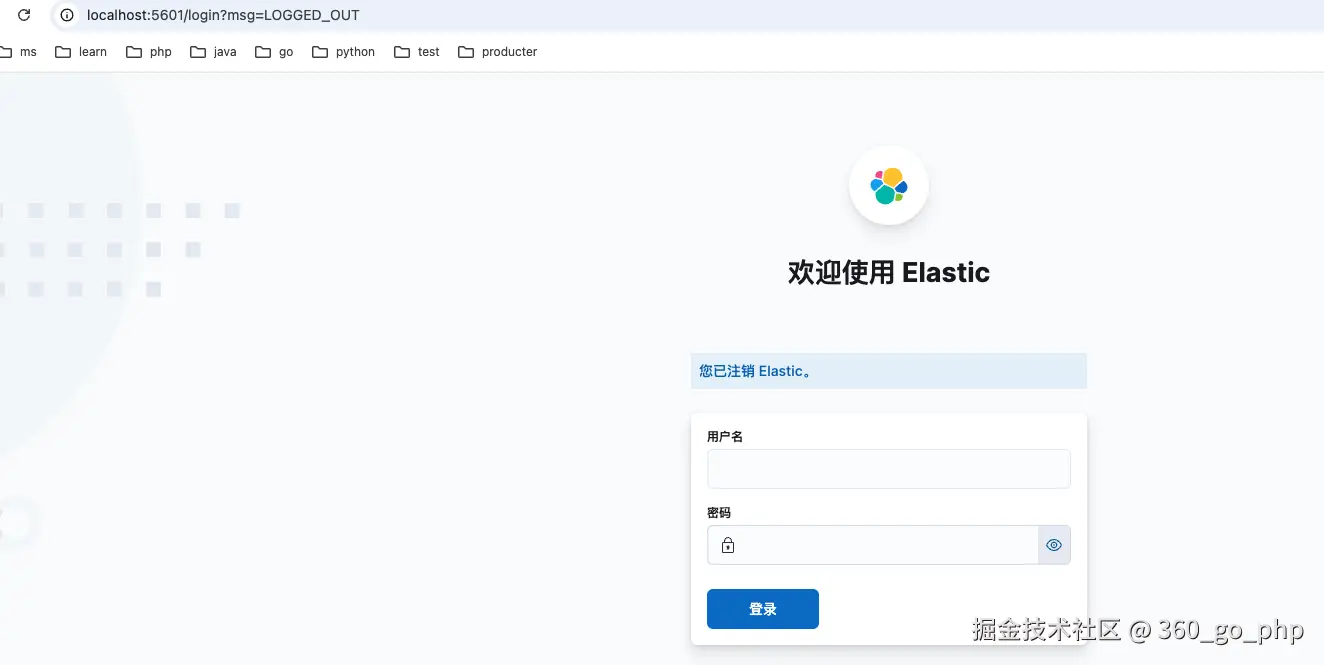
Task: Click the 用户名 label
Action: (725, 436)
